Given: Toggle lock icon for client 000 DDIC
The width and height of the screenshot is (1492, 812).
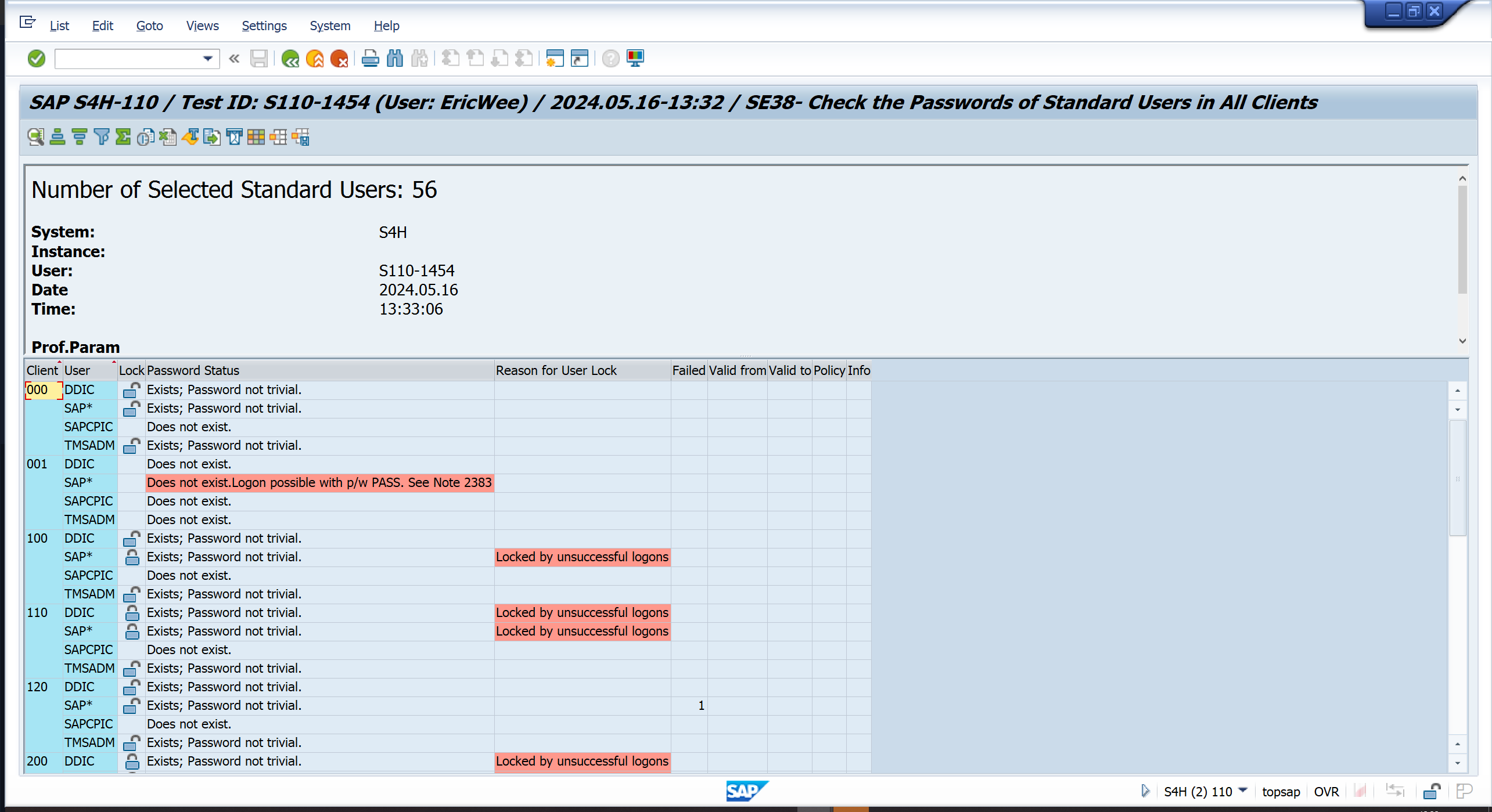Looking at the screenshot, I should [132, 390].
